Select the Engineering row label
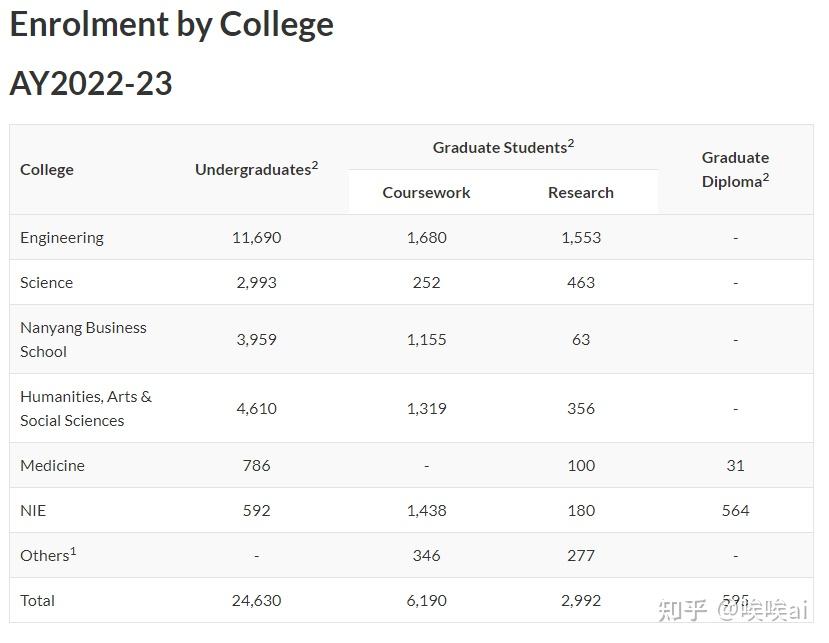829x643 pixels. tap(62, 238)
